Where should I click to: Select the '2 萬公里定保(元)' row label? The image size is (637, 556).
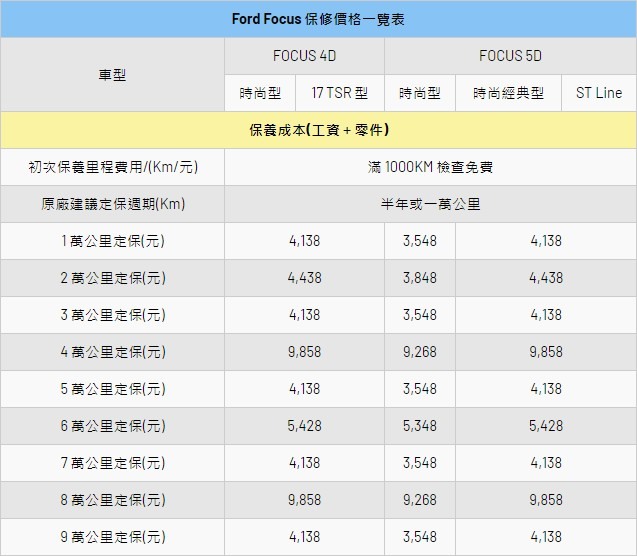click(x=112, y=278)
